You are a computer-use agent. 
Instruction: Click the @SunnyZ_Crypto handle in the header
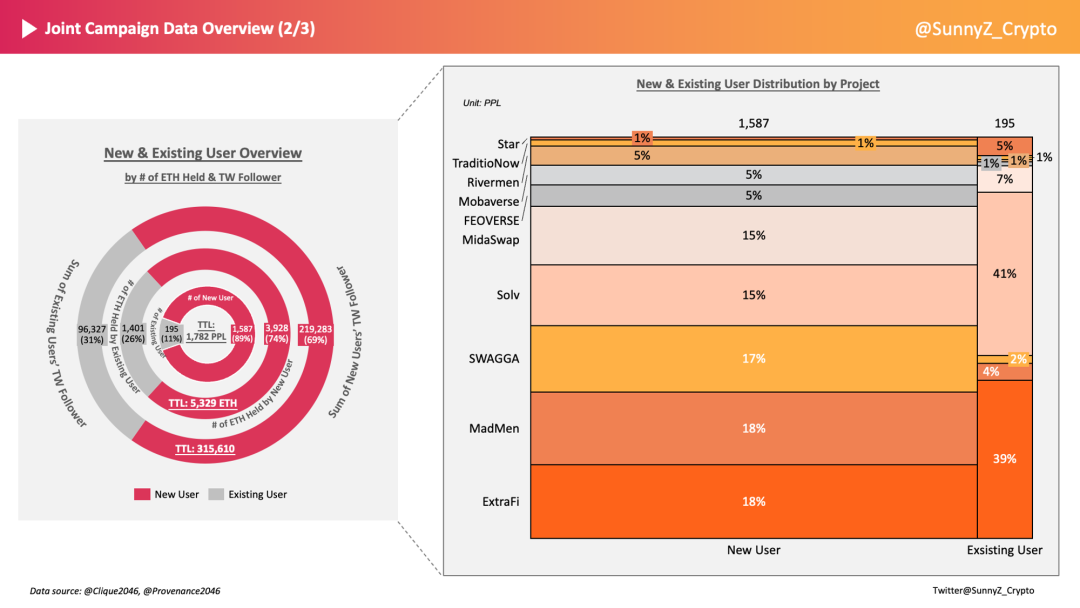(985, 29)
